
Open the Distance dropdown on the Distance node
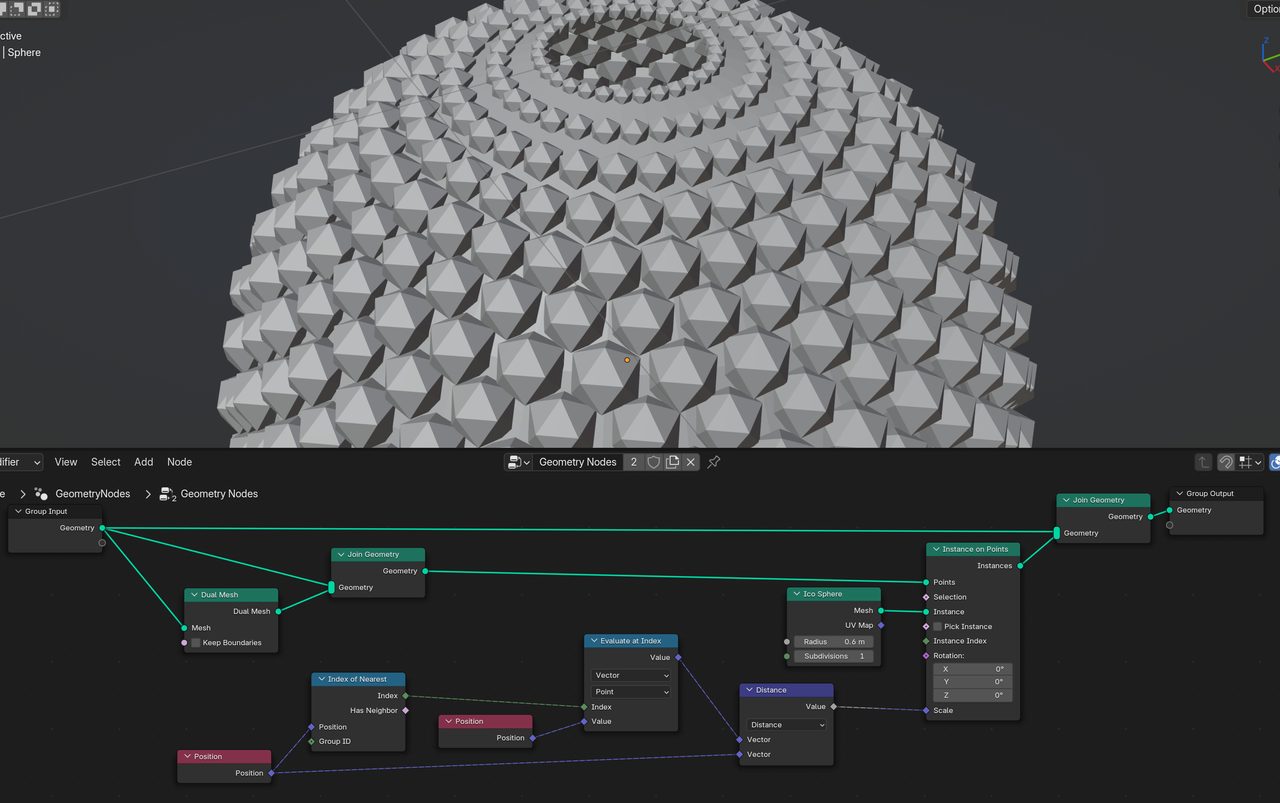tap(785, 724)
